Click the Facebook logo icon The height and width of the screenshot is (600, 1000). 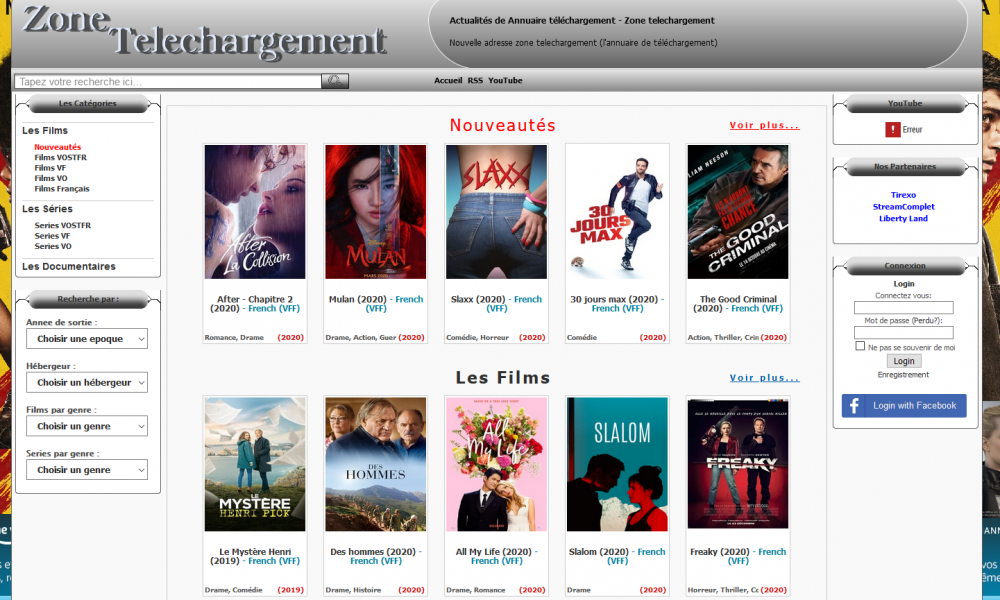855,405
